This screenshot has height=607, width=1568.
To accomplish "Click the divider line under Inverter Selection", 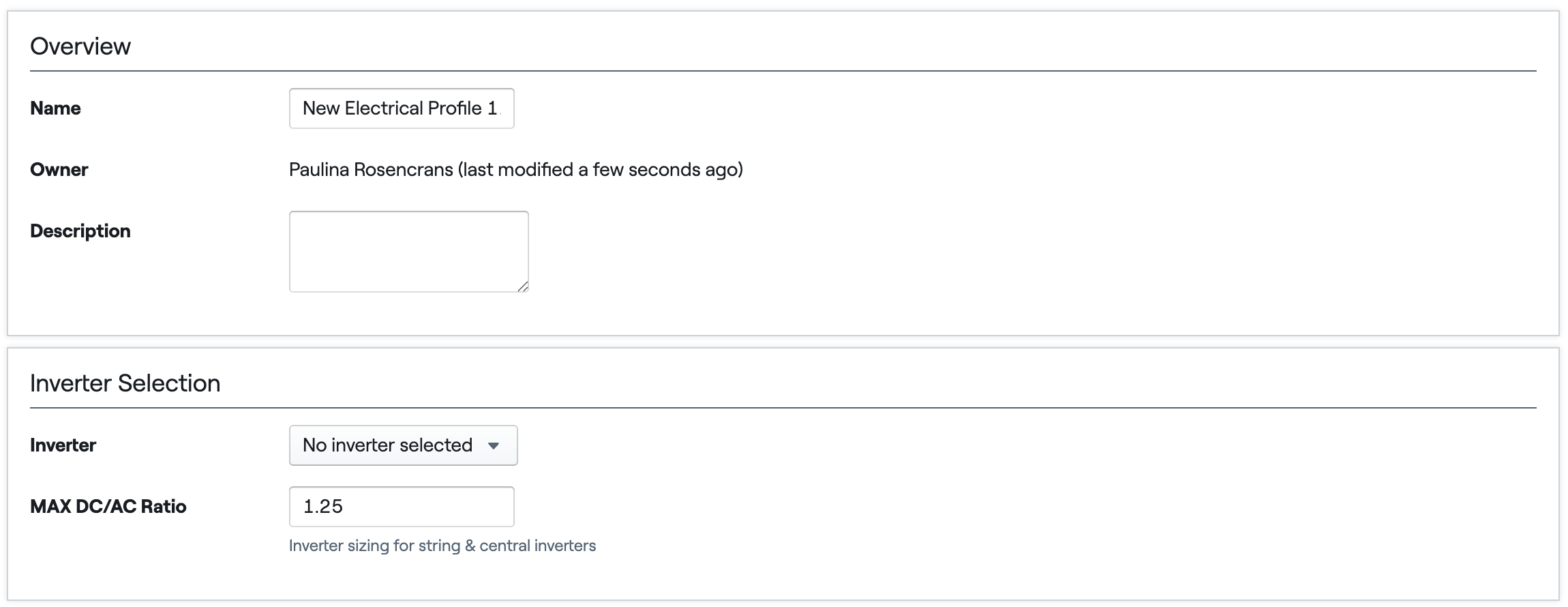I will [x=783, y=408].
